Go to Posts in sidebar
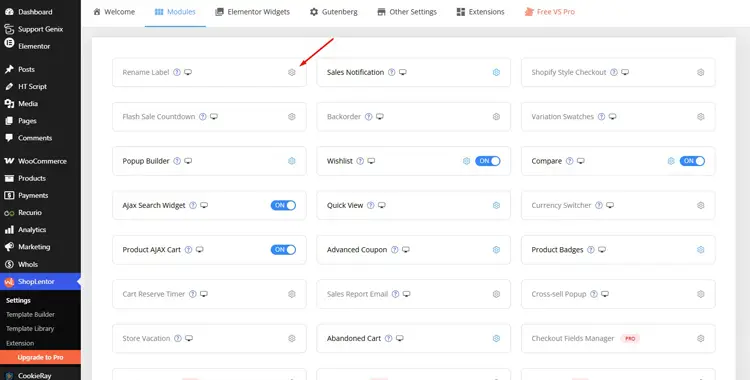This screenshot has height=380, width=750. [40, 69]
